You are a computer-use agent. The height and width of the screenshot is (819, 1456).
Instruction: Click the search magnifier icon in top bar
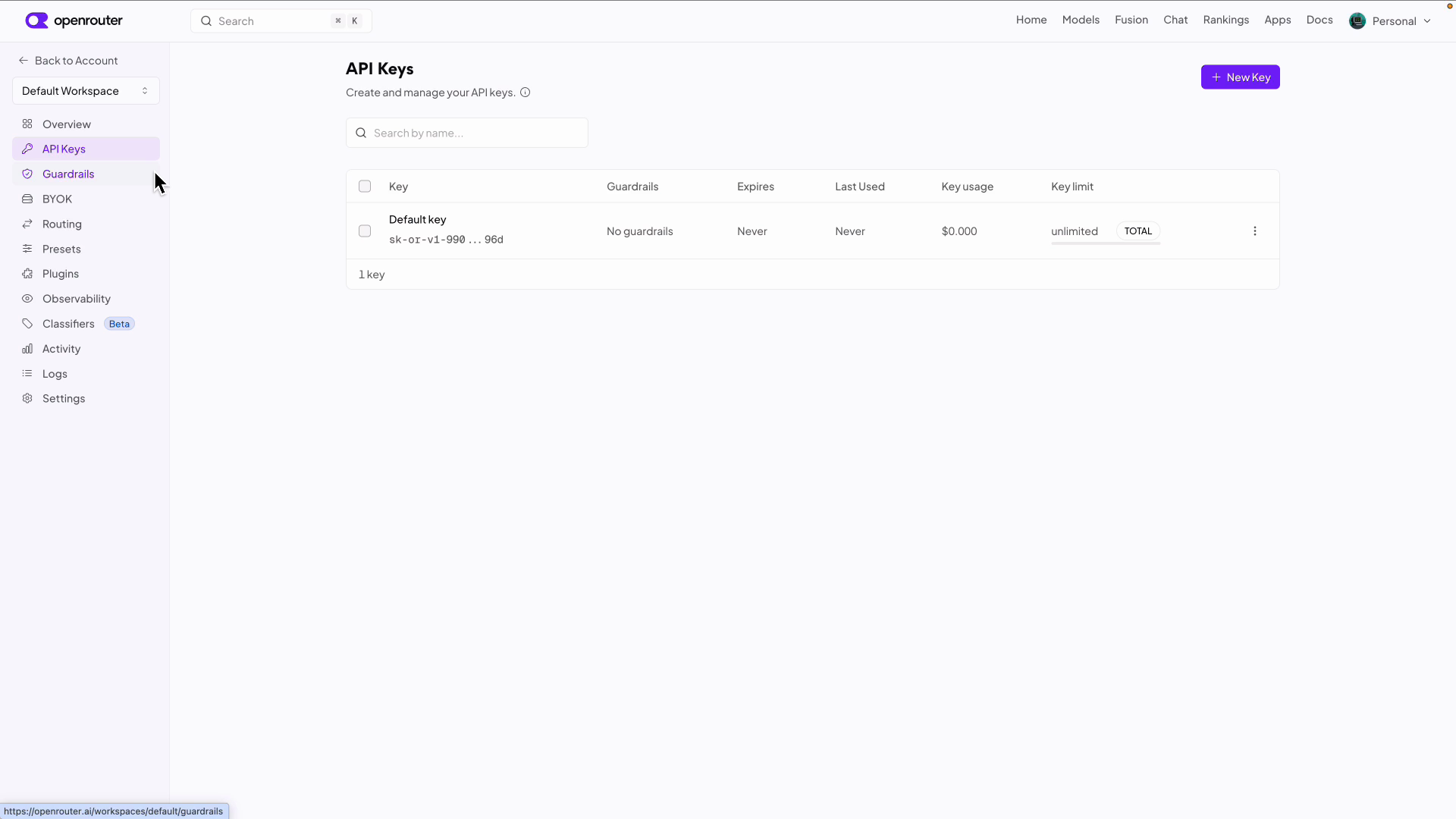206,21
